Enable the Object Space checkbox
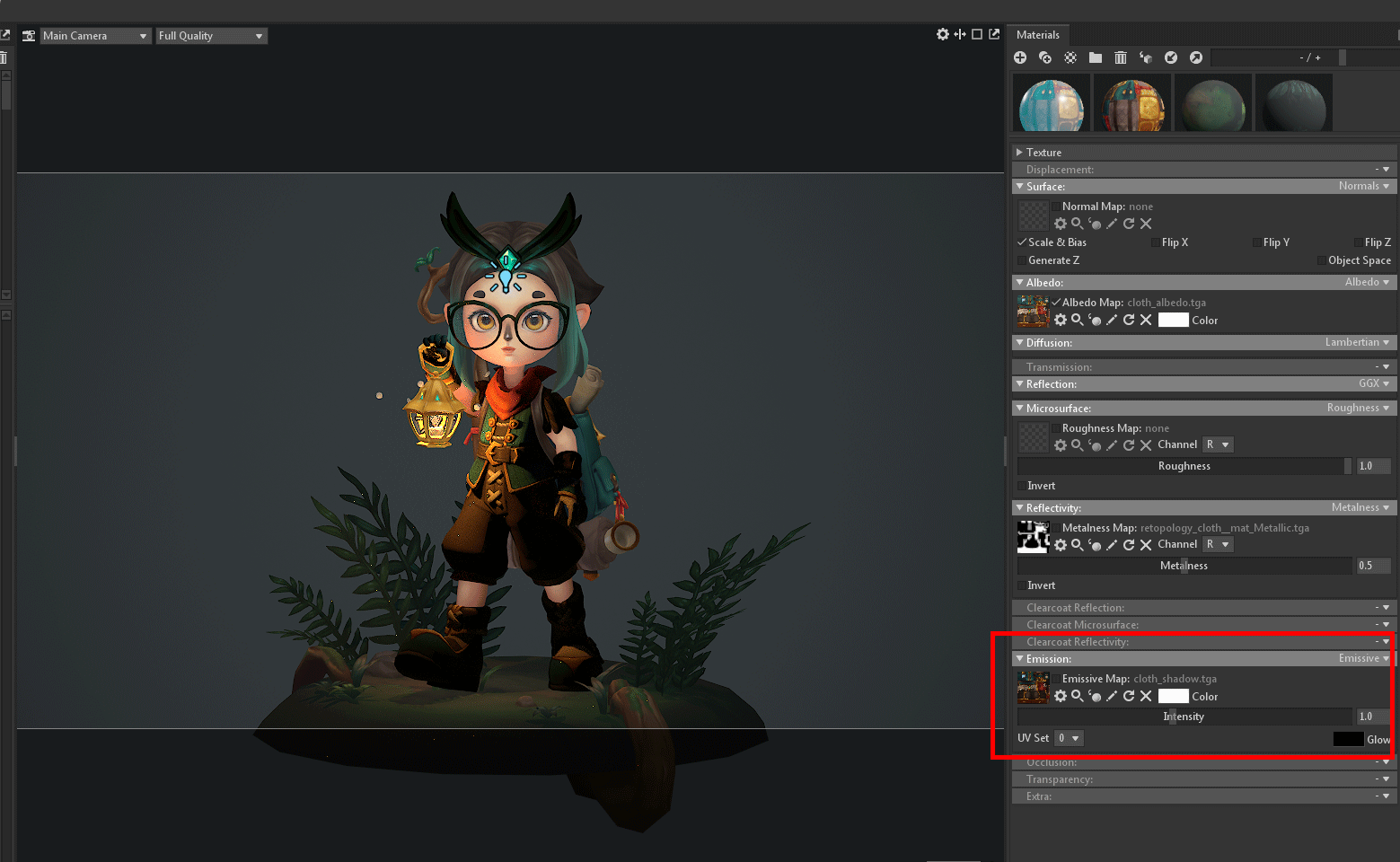 (1321, 260)
